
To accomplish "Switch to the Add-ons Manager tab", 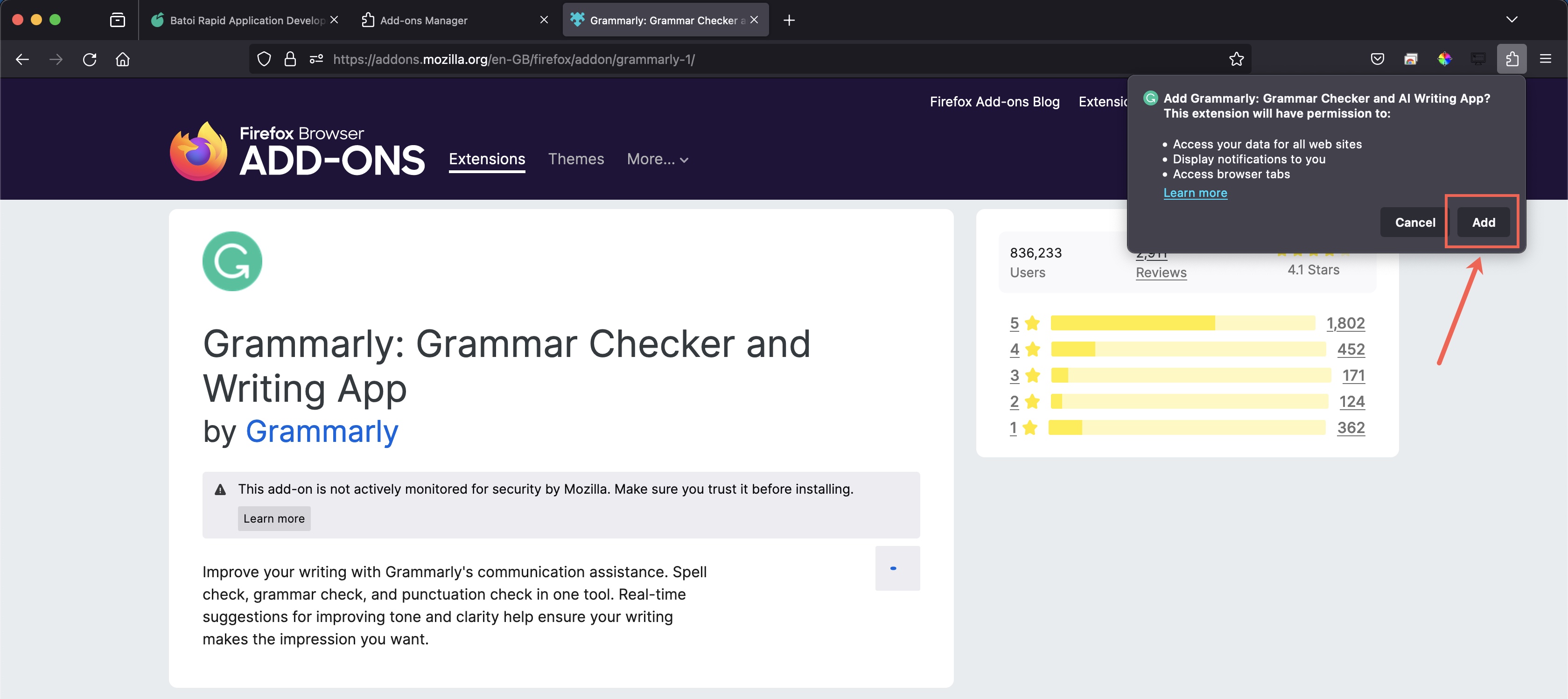I will point(456,20).
